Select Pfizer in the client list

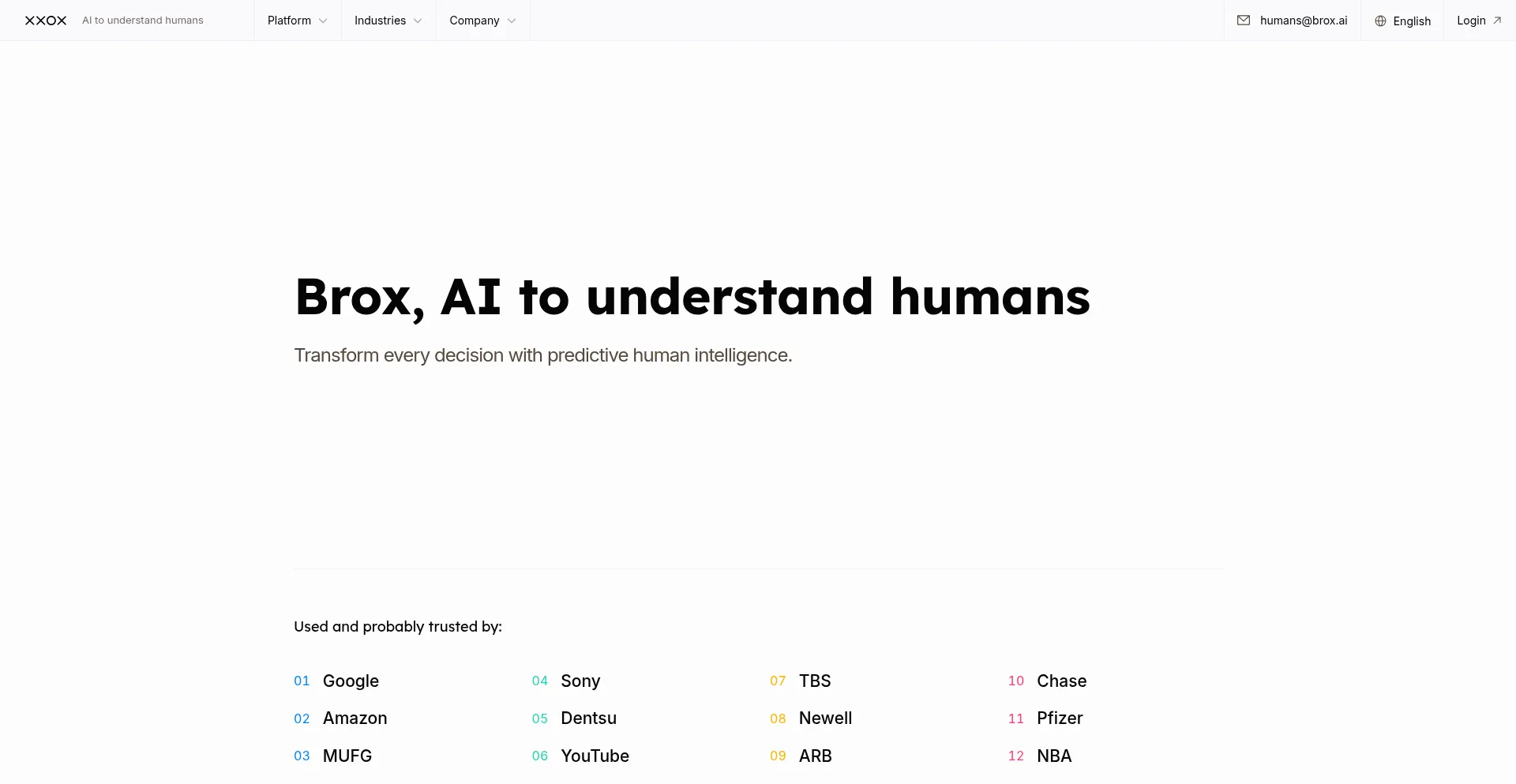pos(1060,718)
